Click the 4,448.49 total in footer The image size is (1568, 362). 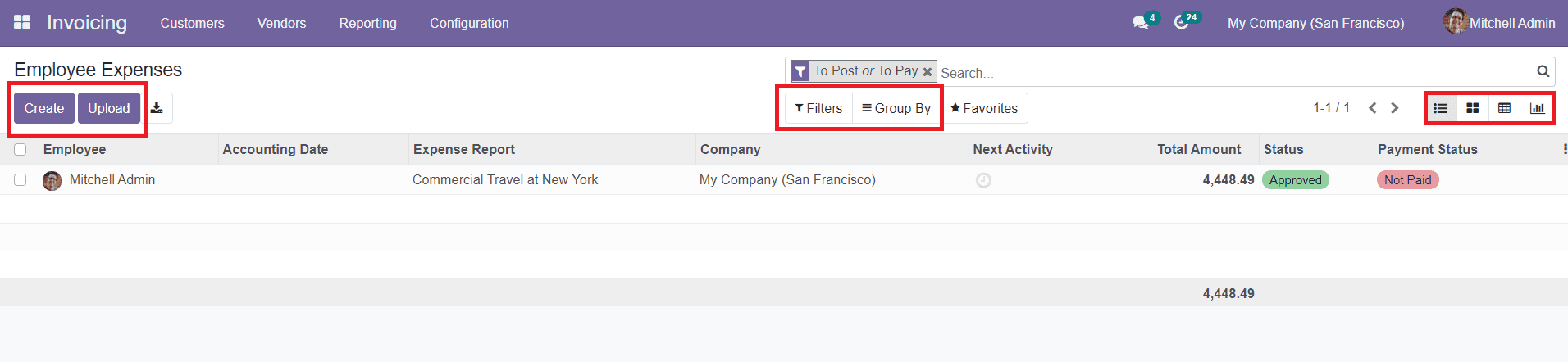[x=1228, y=293]
